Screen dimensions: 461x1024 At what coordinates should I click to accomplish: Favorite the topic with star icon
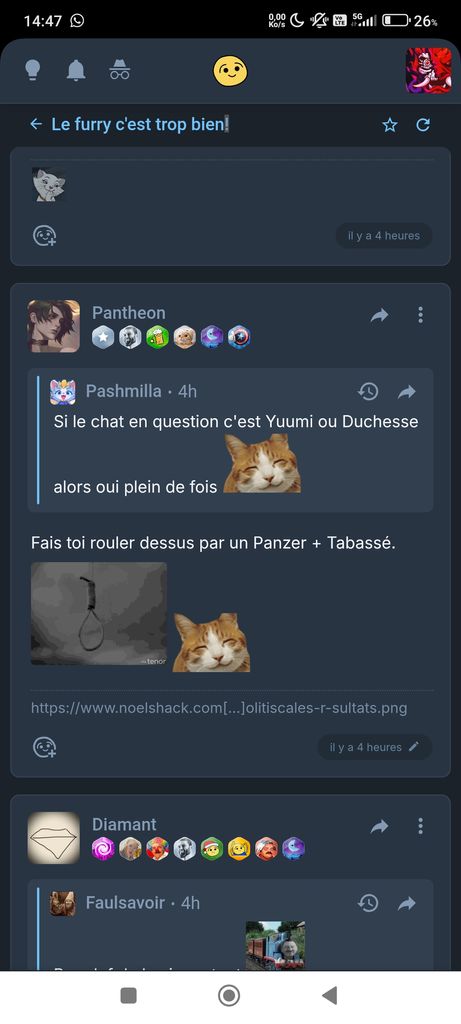pos(390,125)
